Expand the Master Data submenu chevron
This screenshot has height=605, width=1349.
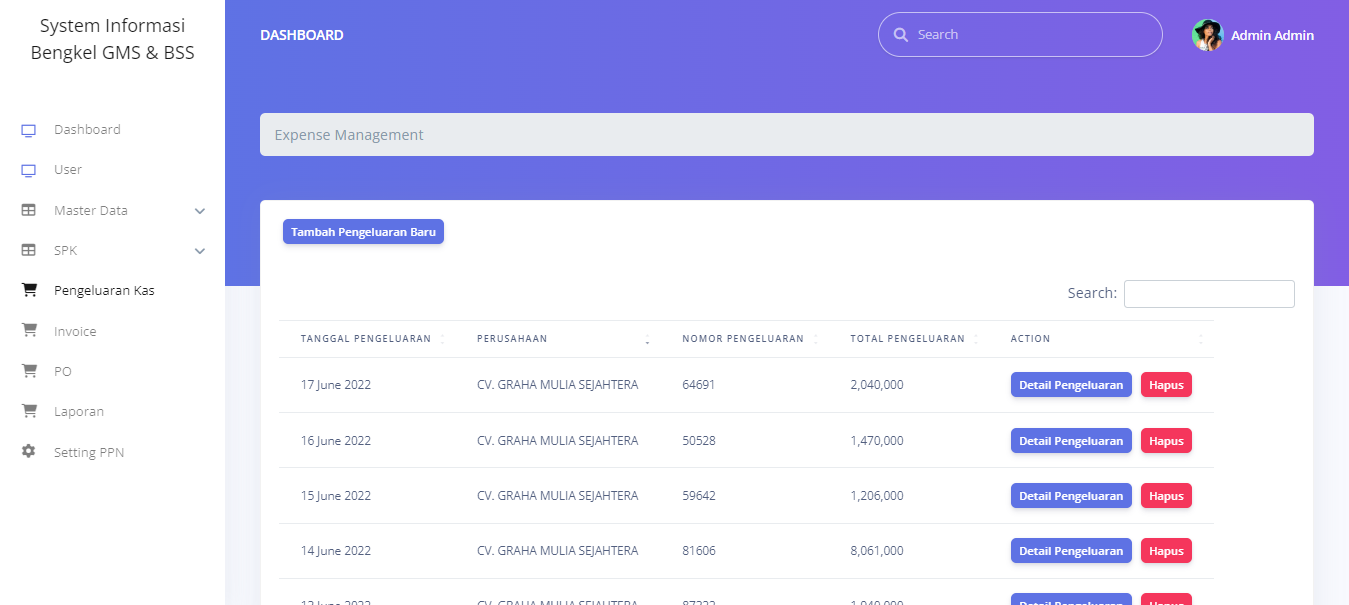[x=200, y=211]
